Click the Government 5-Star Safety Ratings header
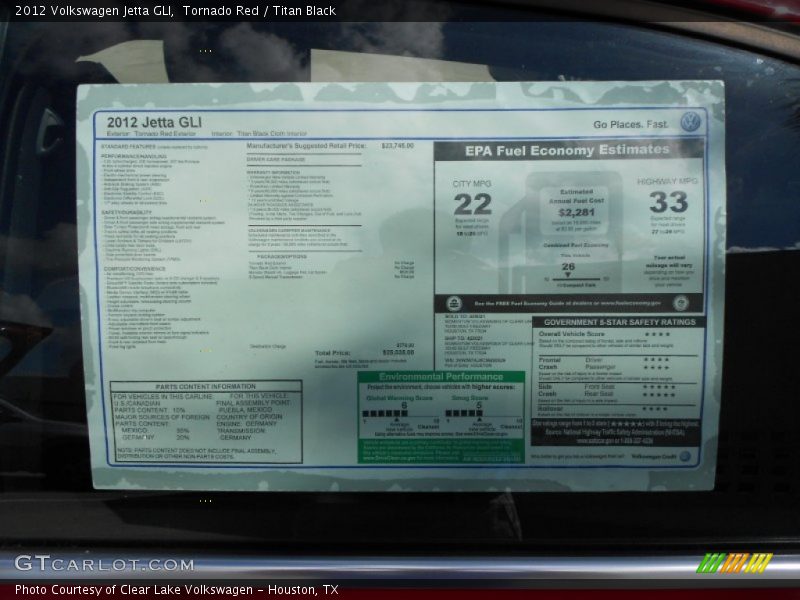The image size is (800, 600). [617, 322]
